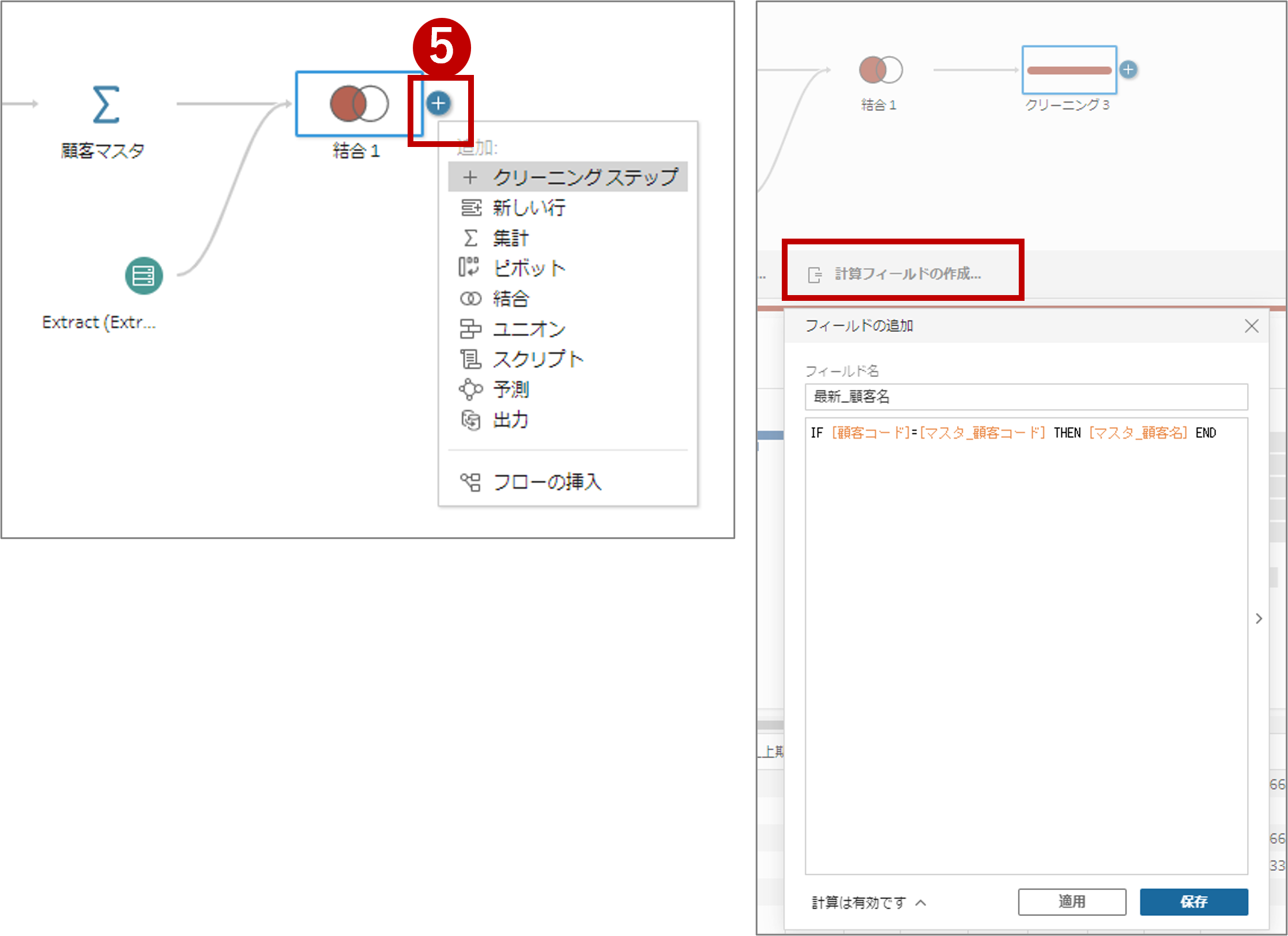Choose ピボット from the add menu
1288x936 pixels.
click(x=568, y=268)
